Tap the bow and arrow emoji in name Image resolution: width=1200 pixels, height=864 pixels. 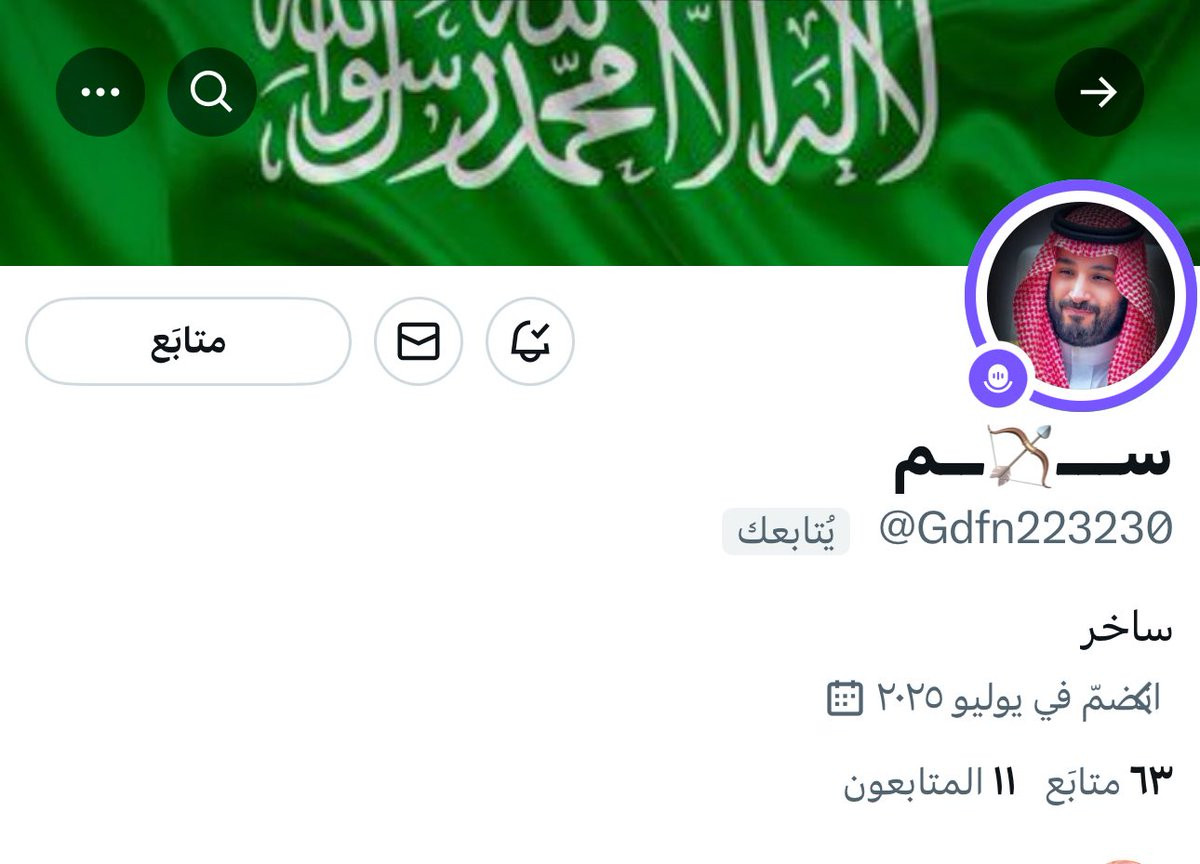coord(1020,455)
